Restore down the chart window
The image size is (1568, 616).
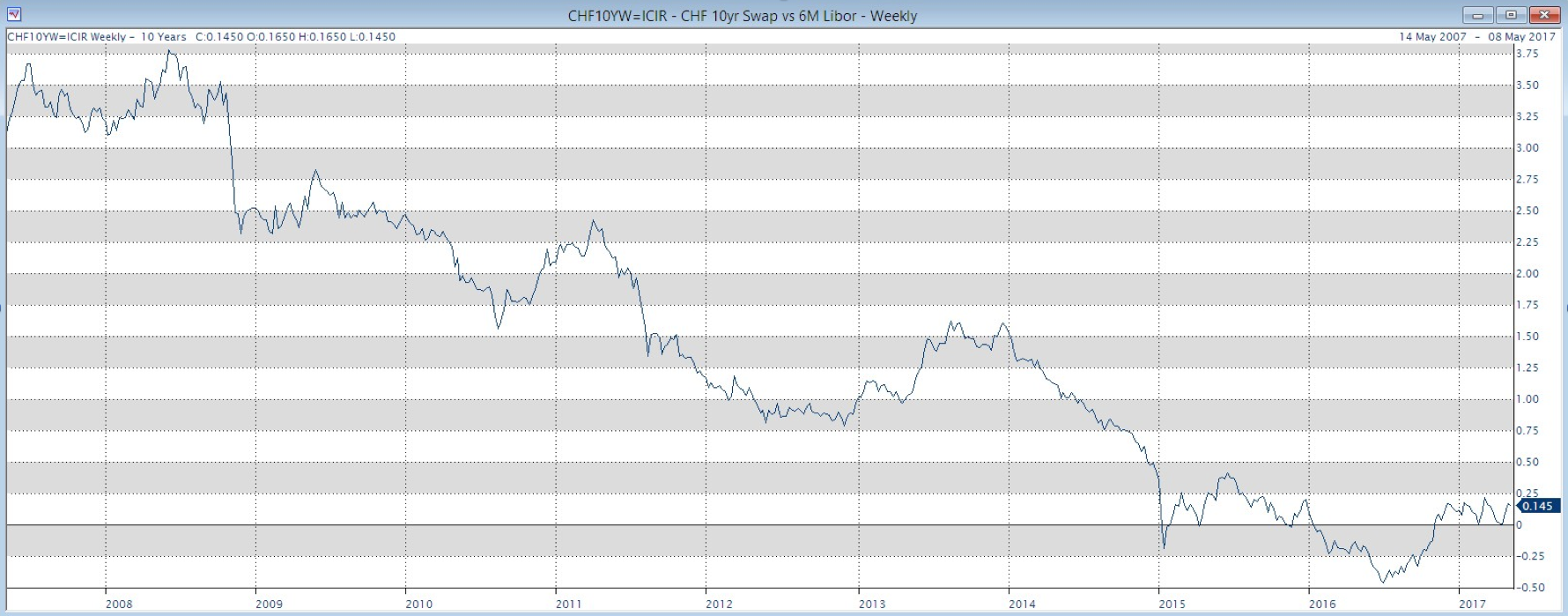click(x=1511, y=15)
